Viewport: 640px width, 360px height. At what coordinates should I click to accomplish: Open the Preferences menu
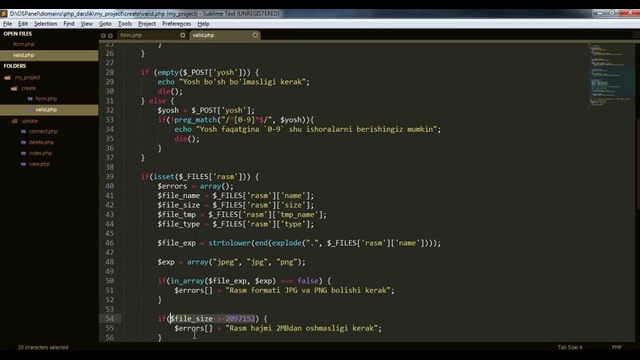pyautogui.click(x=176, y=24)
